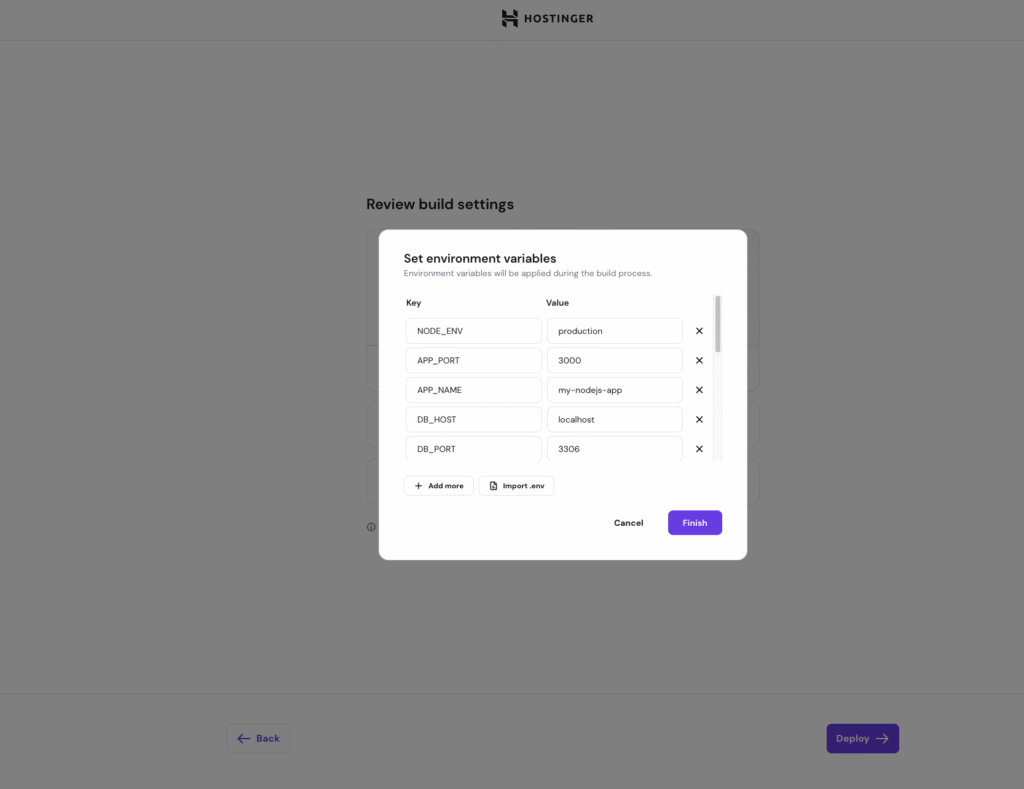Edit the production value field
Screen dimensions: 1024x789
615,331
